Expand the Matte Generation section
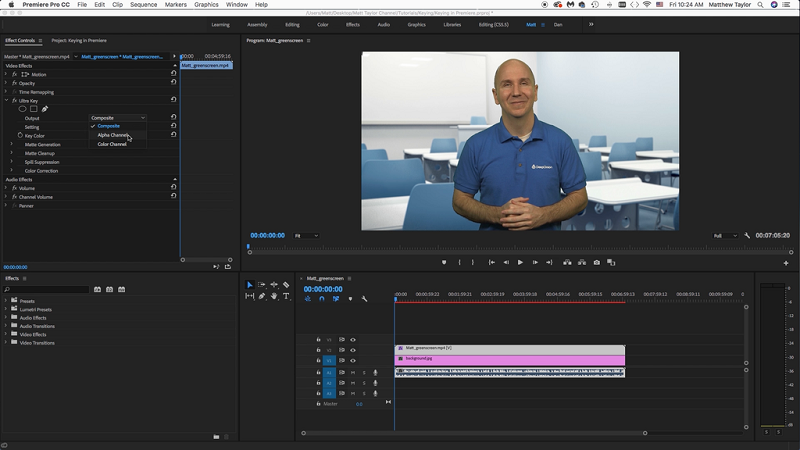 coord(12,144)
